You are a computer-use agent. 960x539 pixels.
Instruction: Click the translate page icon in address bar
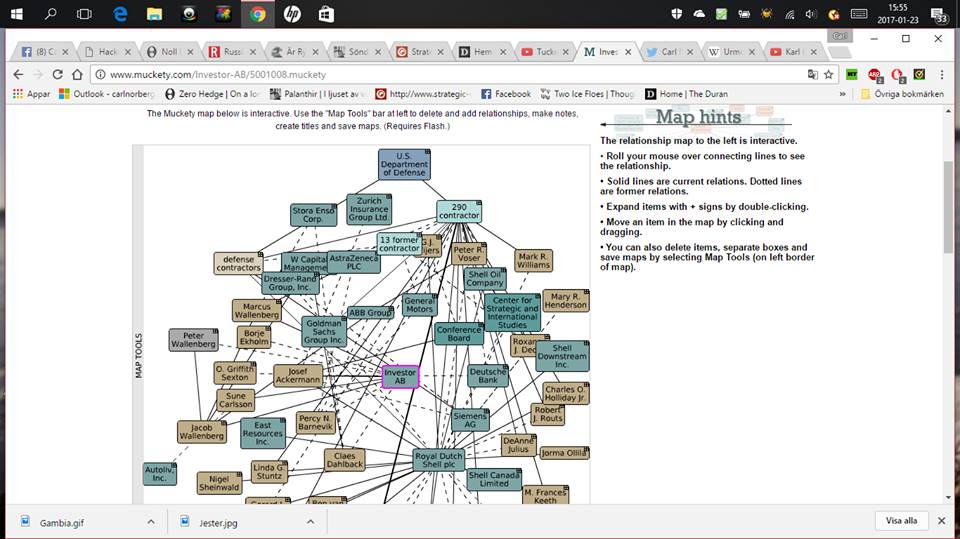[812, 75]
